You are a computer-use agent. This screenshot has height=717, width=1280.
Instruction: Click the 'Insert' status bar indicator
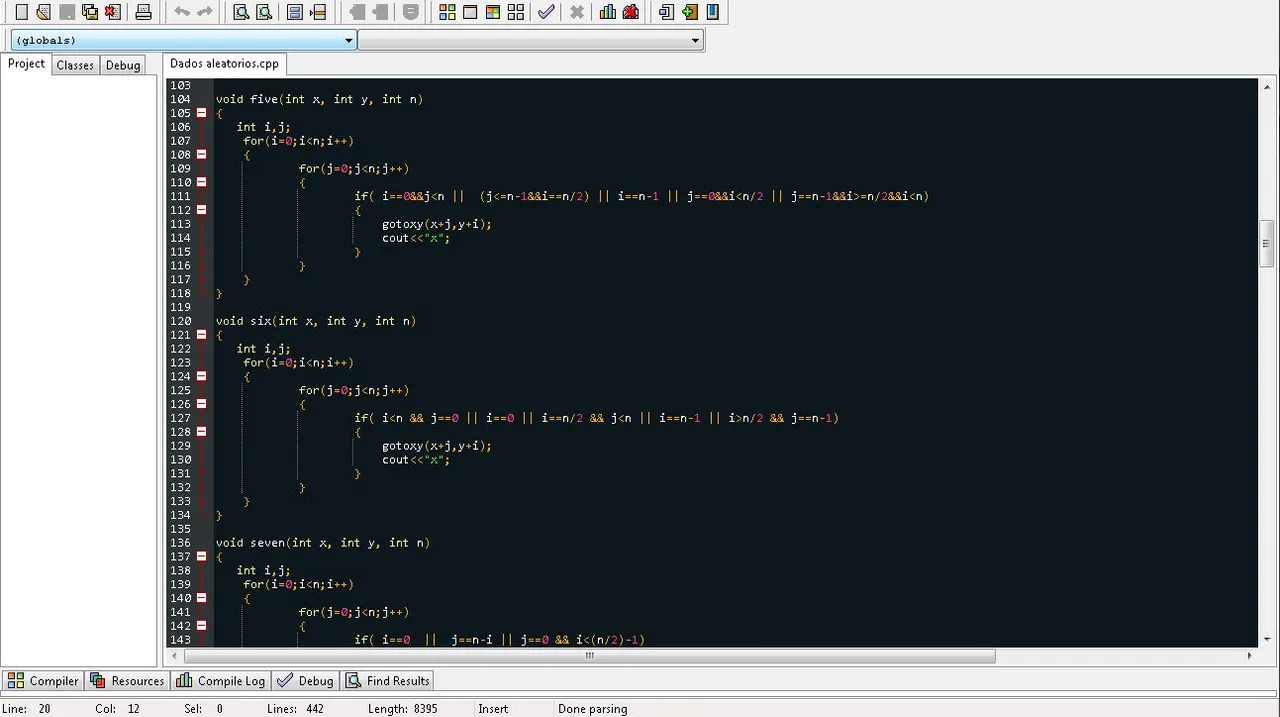(x=493, y=708)
